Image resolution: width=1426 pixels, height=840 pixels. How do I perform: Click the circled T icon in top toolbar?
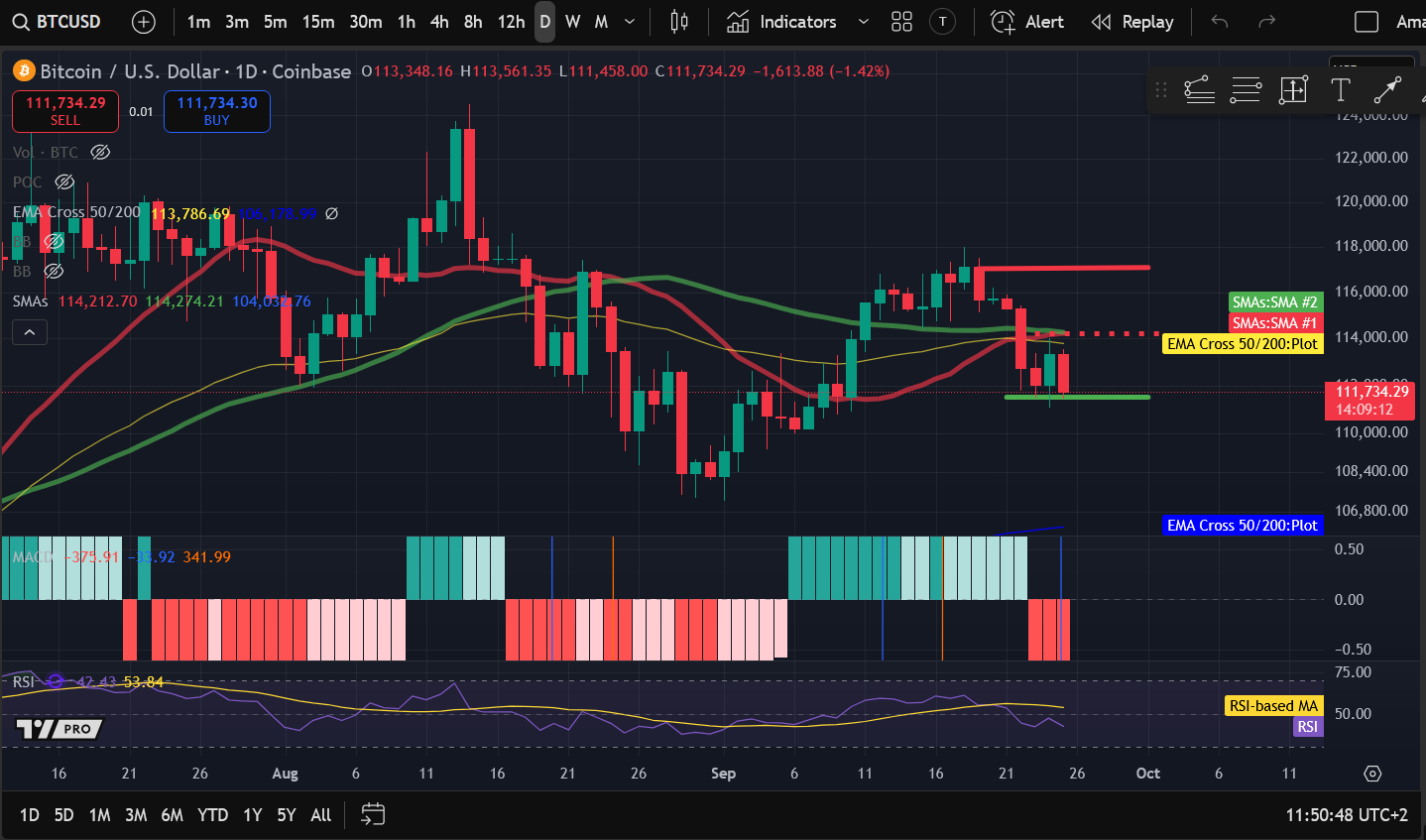click(x=942, y=22)
